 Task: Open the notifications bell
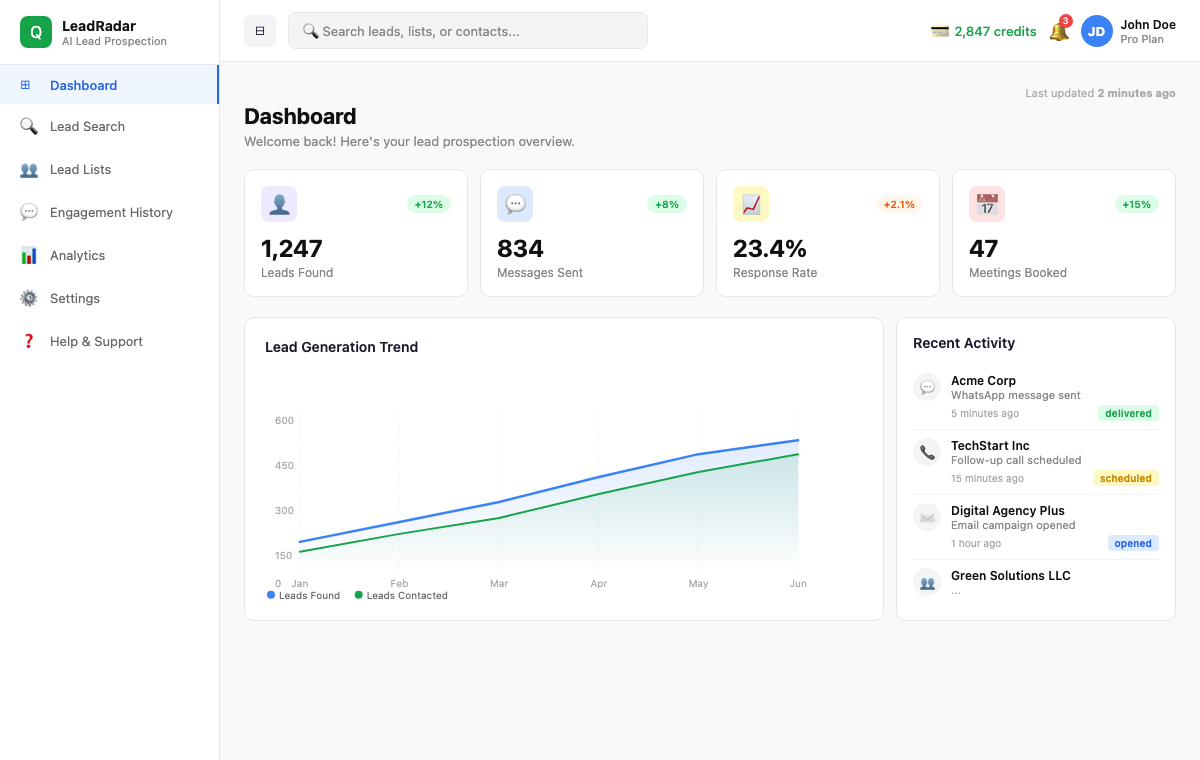click(x=1058, y=31)
